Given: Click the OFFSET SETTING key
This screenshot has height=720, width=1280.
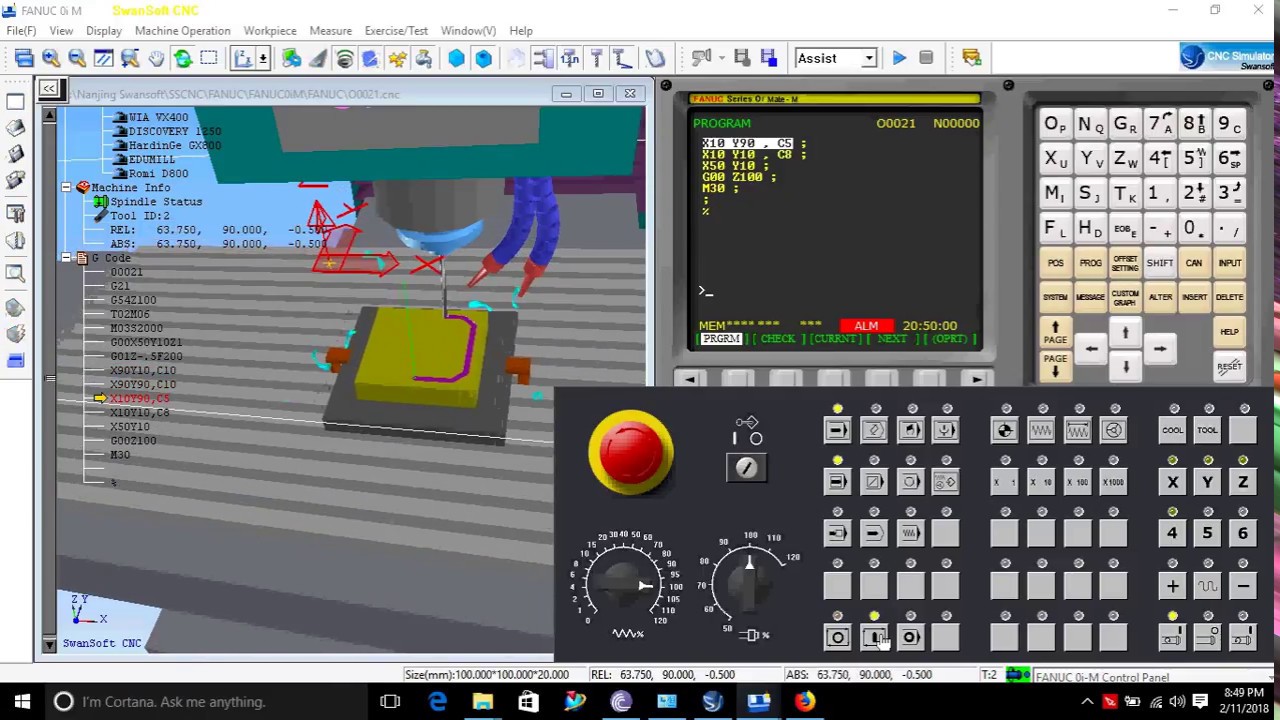Looking at the screenshot, I should point(1125,263).
